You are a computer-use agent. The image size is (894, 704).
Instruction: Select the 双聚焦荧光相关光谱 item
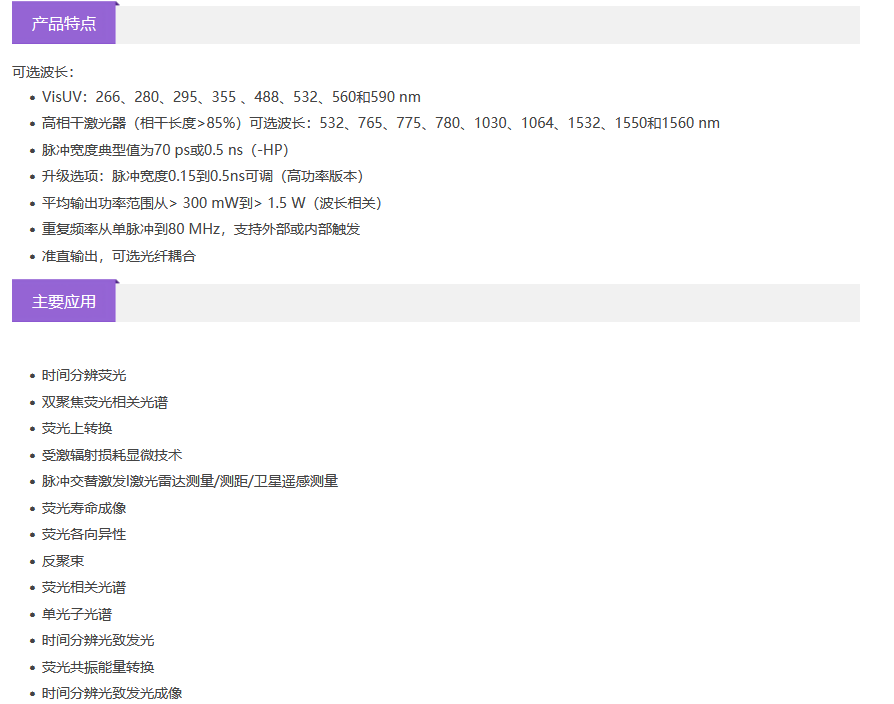pyautogui.click(x=105, y=402)
